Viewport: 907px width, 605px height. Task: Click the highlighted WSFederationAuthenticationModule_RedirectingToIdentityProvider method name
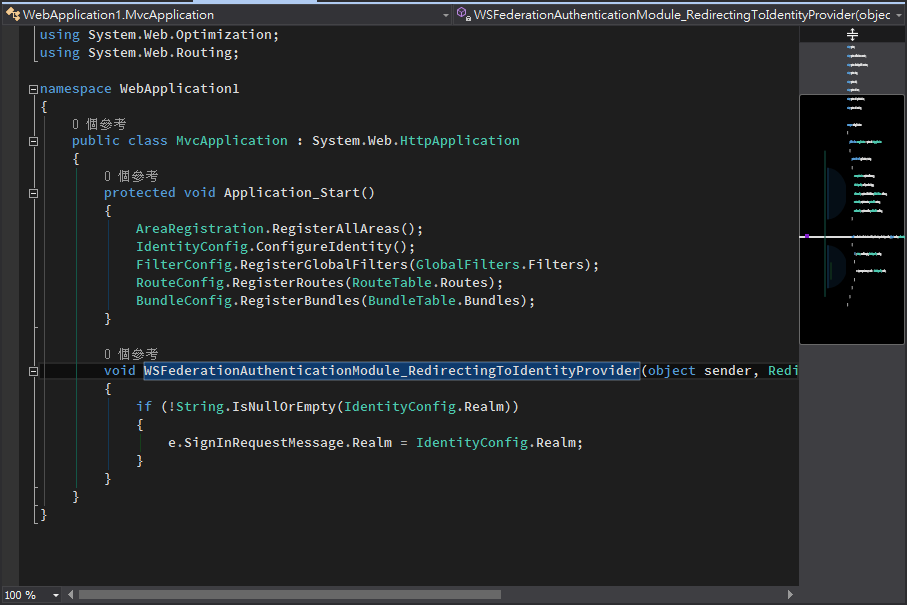(392, 371)
